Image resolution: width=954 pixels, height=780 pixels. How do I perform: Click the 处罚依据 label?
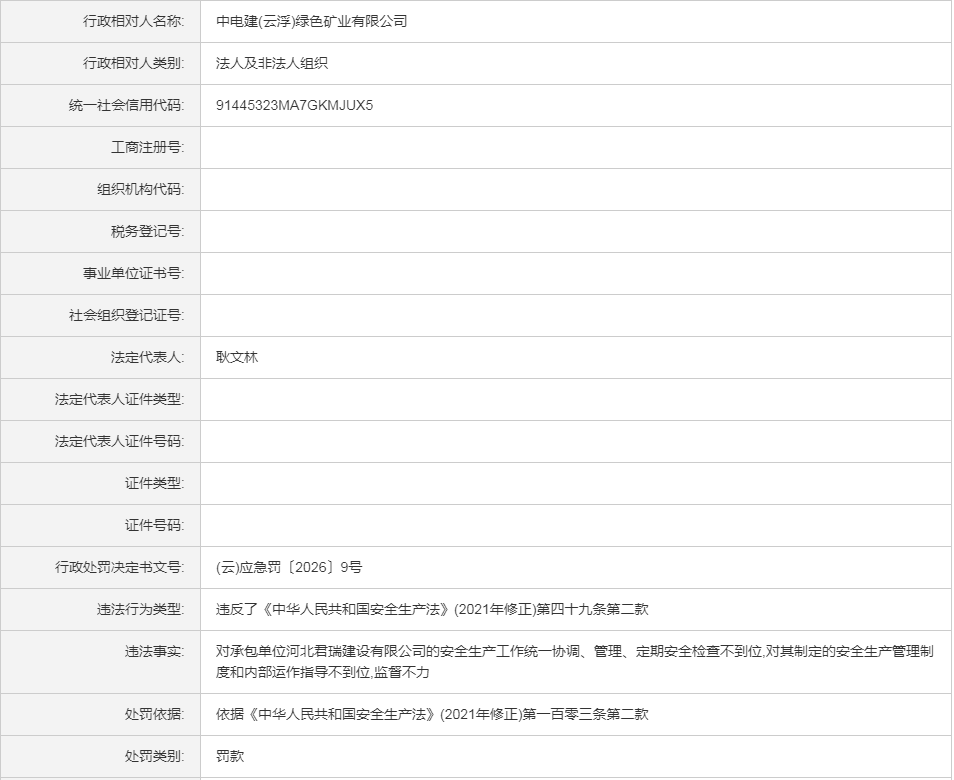pos(154,714)
